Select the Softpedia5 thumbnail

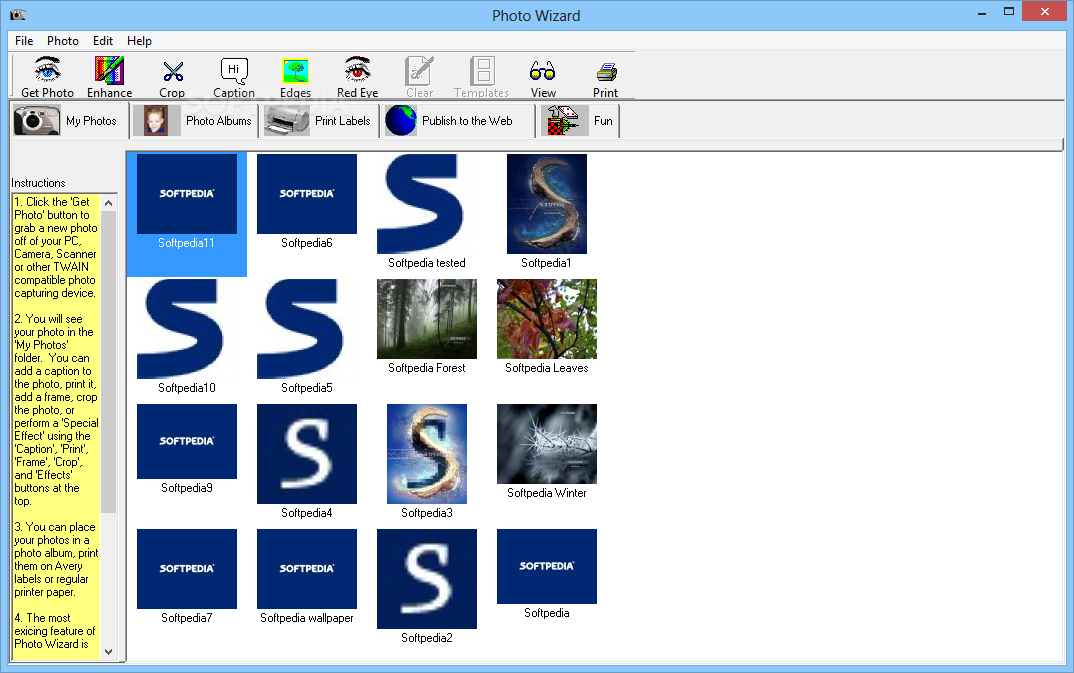click(307, 329)
